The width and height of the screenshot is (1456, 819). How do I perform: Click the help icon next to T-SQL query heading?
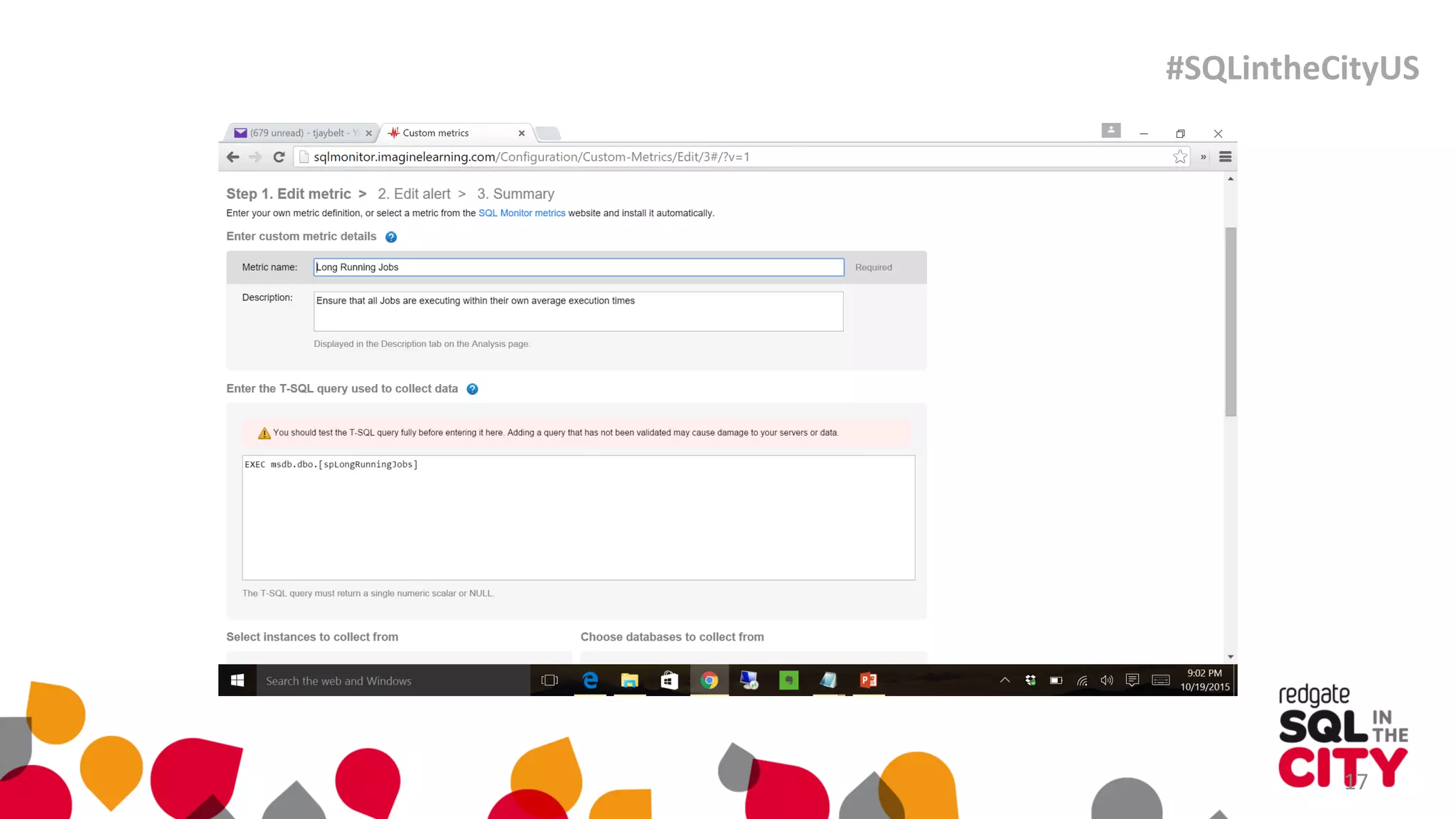472,389
